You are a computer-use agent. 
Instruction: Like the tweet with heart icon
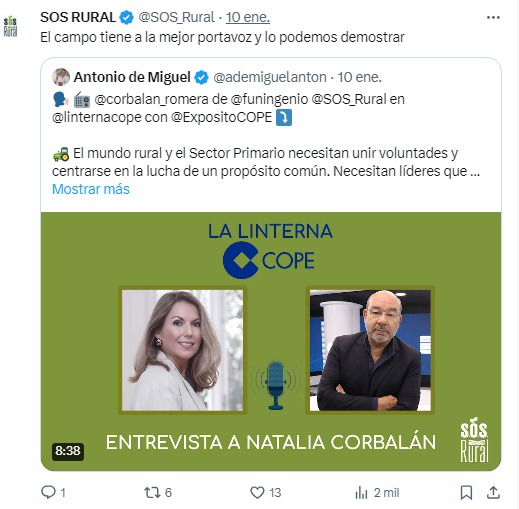pyautogui.click(x=257, y=492)
